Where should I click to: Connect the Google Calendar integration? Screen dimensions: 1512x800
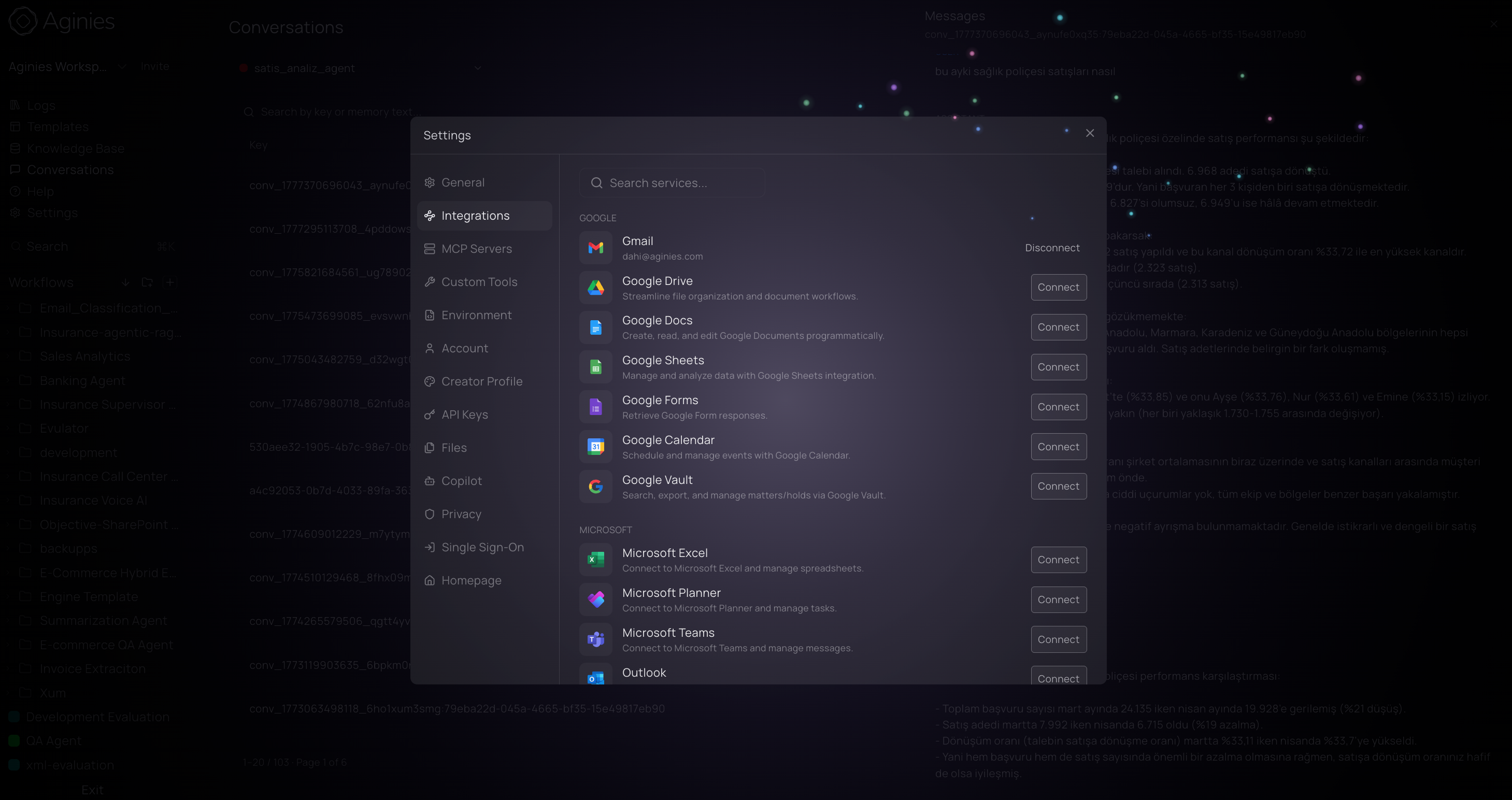coord(1058,447)
